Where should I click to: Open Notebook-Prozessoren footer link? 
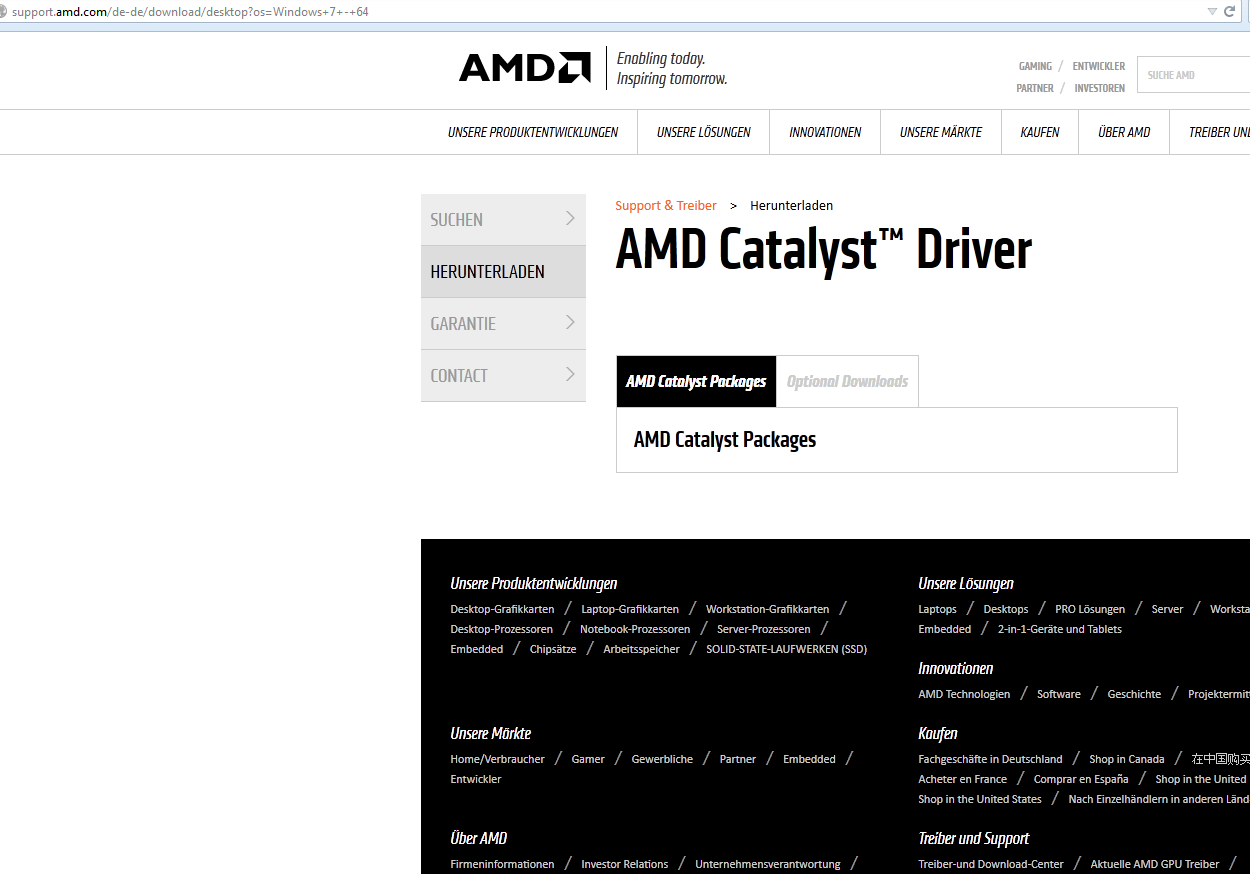pos(635,629)
